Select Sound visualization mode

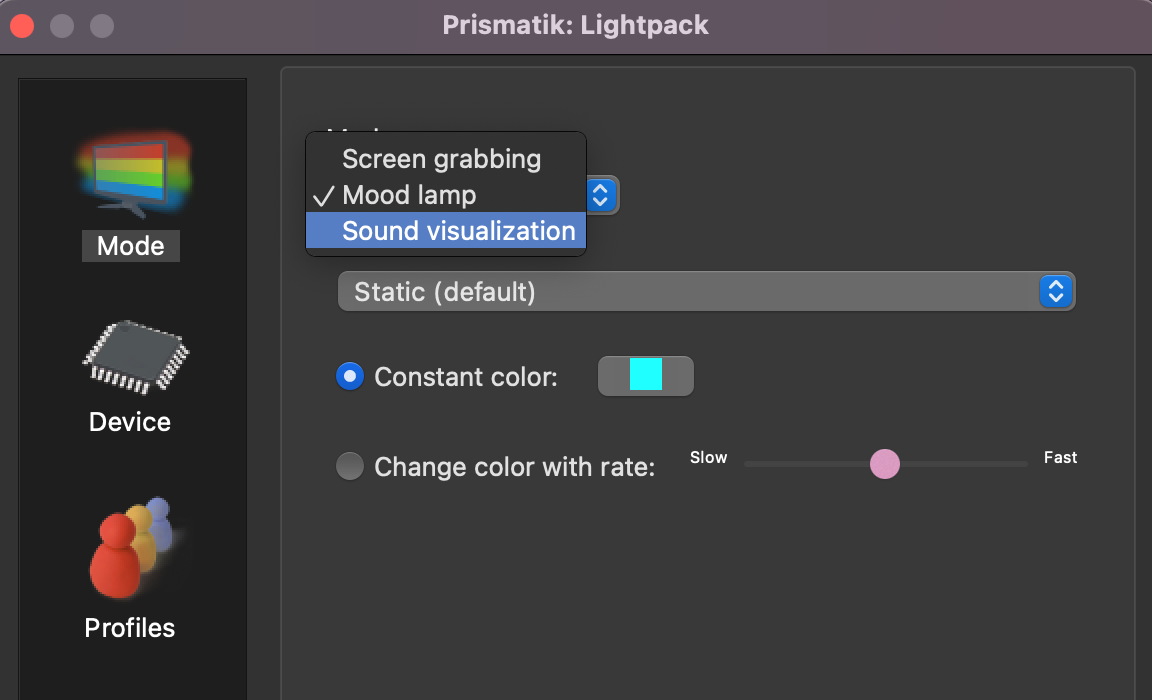[460, 230]
